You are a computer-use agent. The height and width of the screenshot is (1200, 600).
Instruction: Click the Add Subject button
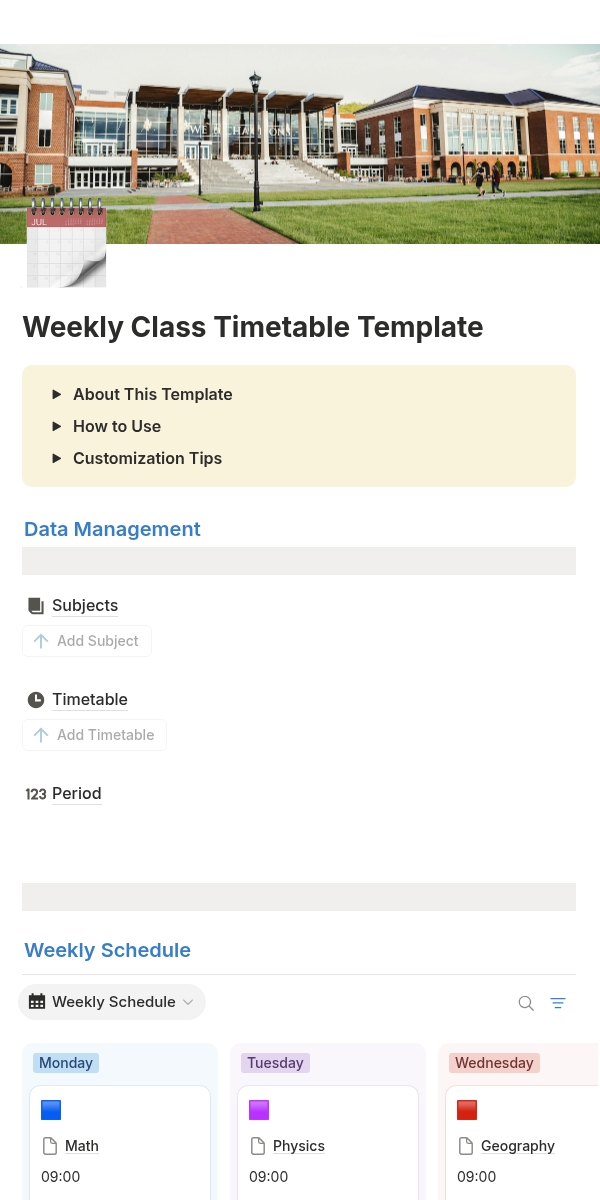[x=87, y=641]
